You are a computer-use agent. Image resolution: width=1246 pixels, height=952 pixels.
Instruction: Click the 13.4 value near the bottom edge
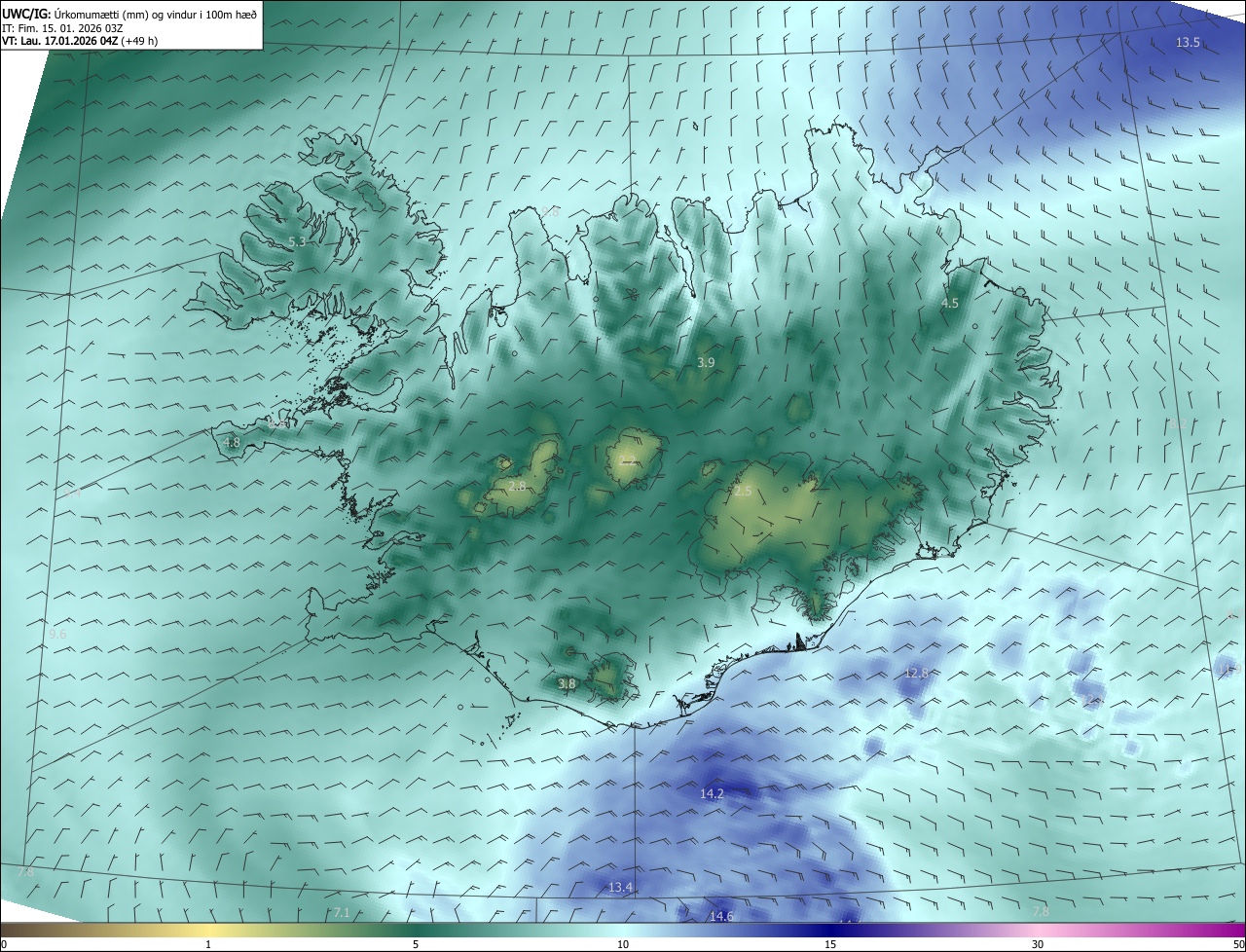tap(620, 888)
